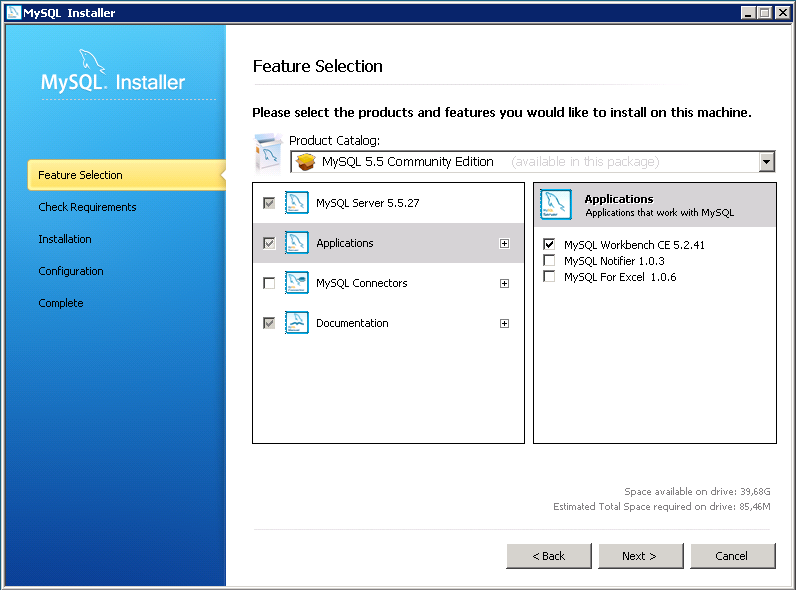Click 'Space available on drive: 39,68G' text

point(698,491)
